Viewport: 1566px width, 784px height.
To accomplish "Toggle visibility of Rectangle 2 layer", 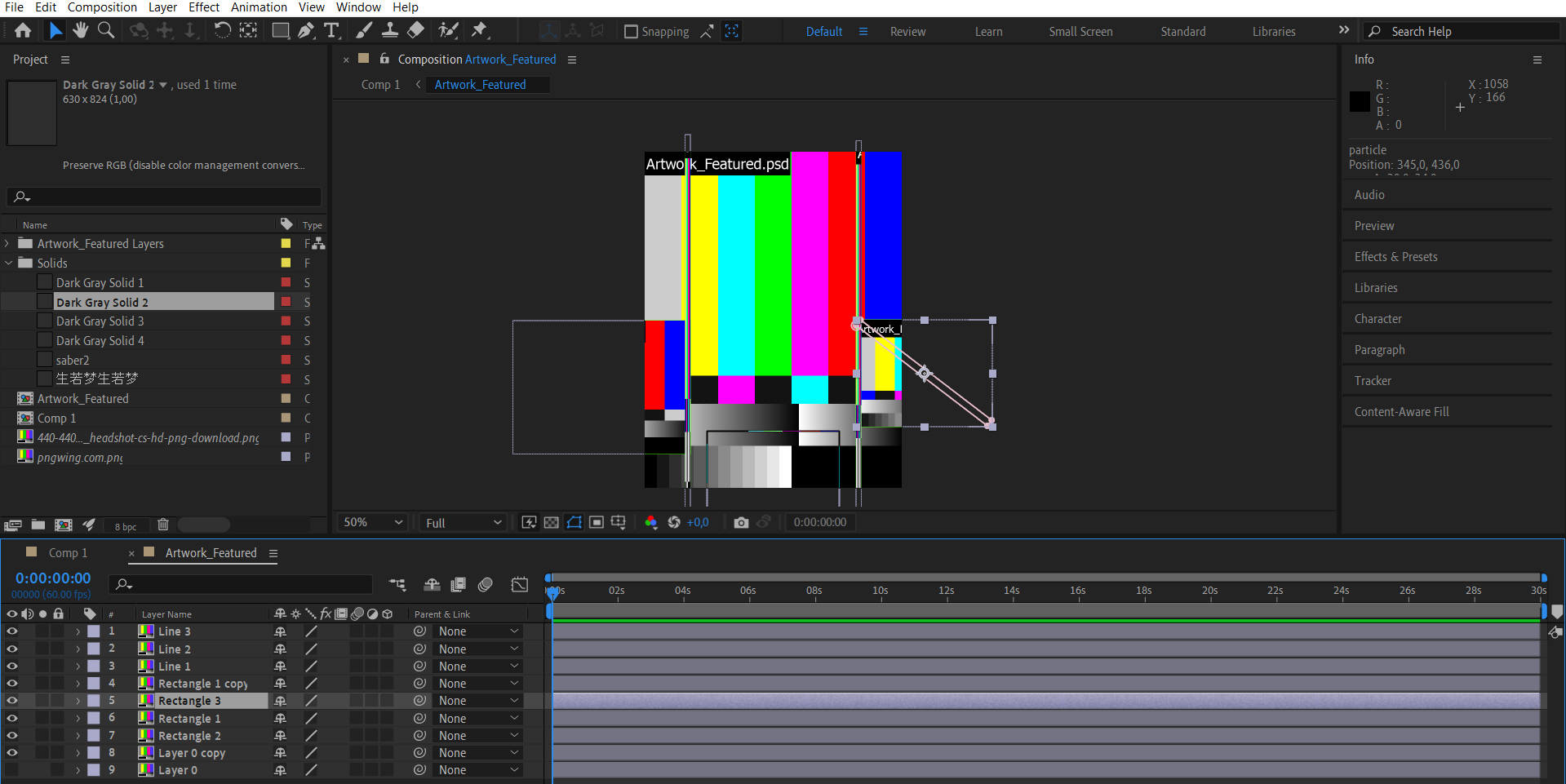I will (12, 735).
